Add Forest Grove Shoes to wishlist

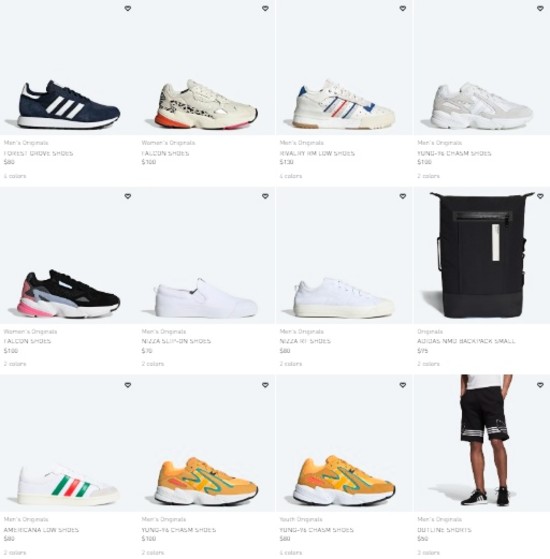(x=128, y=8)
